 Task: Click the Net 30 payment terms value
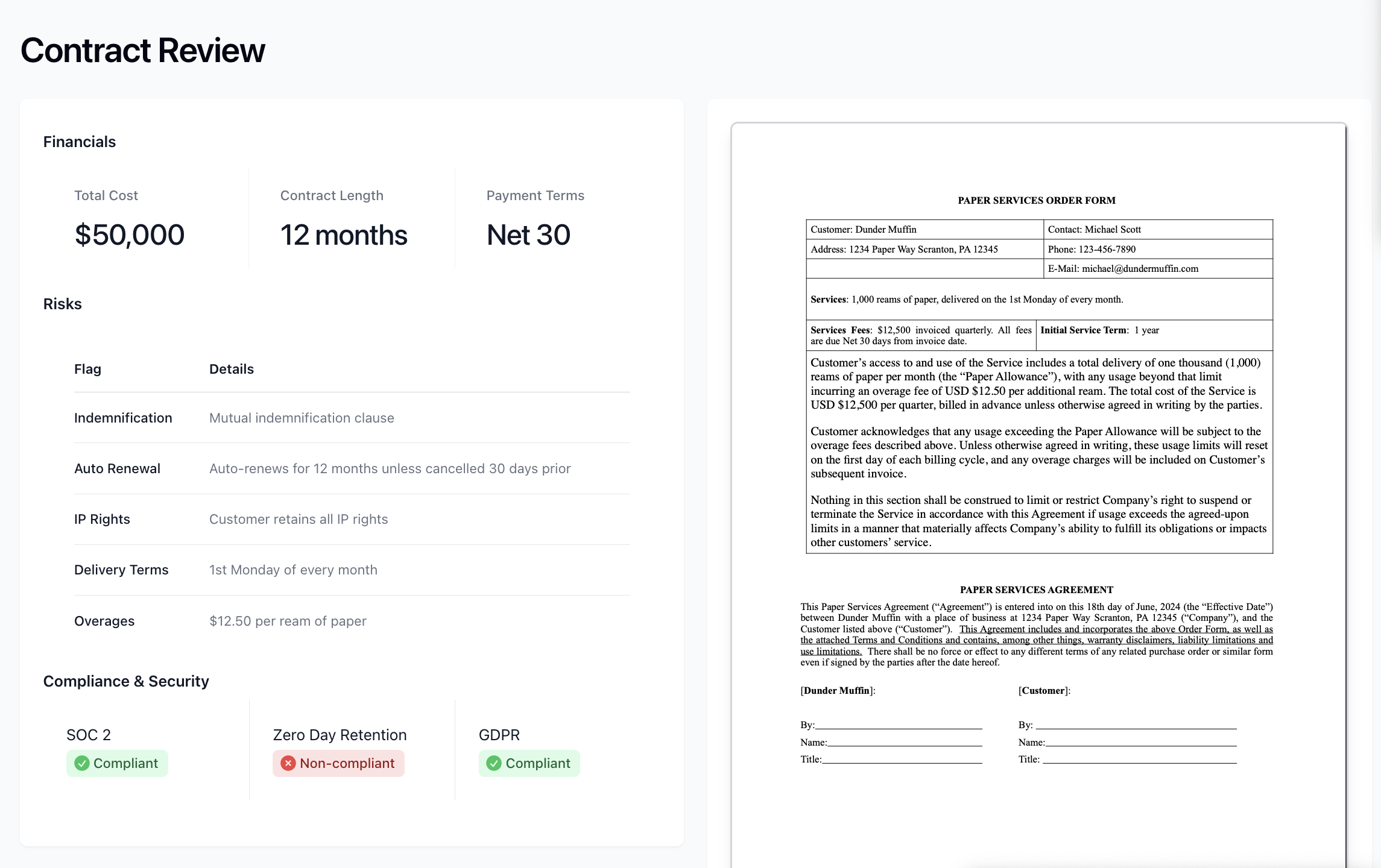pos(528,234)
